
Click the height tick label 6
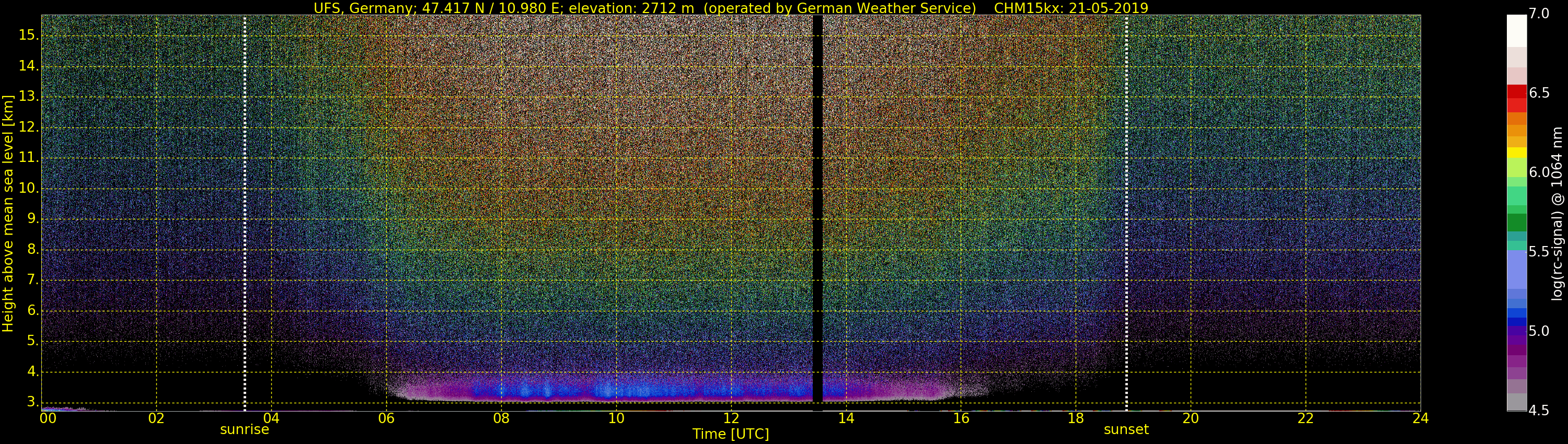click(x=33, y=311)
